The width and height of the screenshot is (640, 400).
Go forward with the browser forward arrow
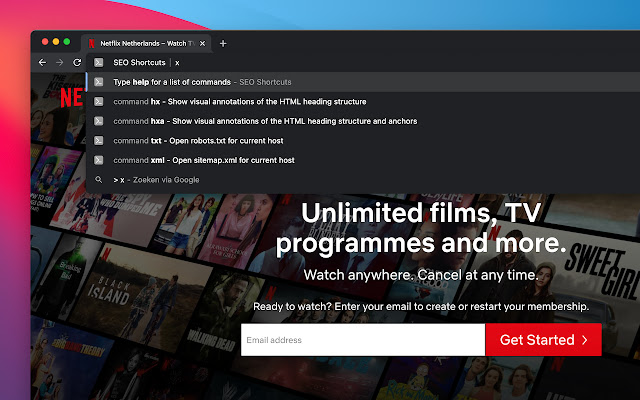tap(60, 62)
